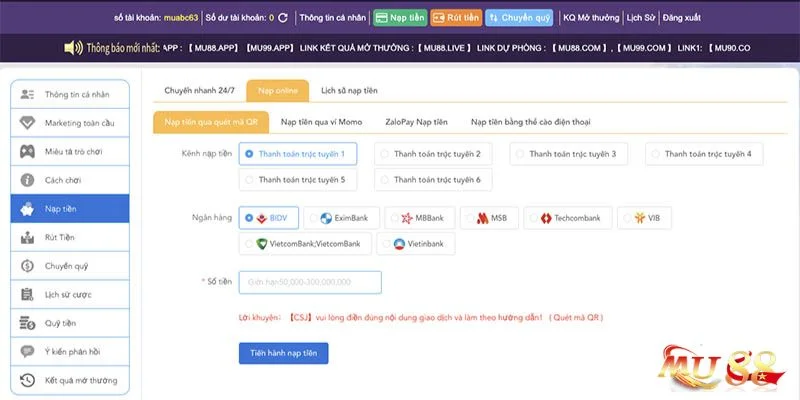
Task: Open Ý kiến phản hồi sidebar item
Action: (70, 352)
